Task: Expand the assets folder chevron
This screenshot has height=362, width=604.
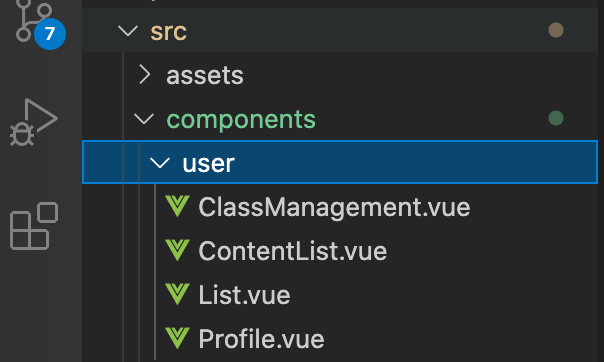Action: (145, 74)
